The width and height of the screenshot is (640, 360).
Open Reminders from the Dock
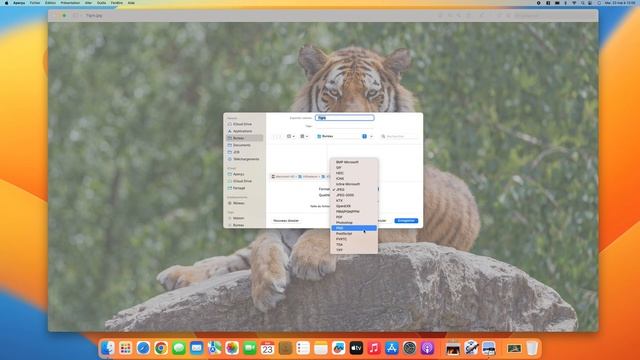pyautogui.click(x=303, y=348)
